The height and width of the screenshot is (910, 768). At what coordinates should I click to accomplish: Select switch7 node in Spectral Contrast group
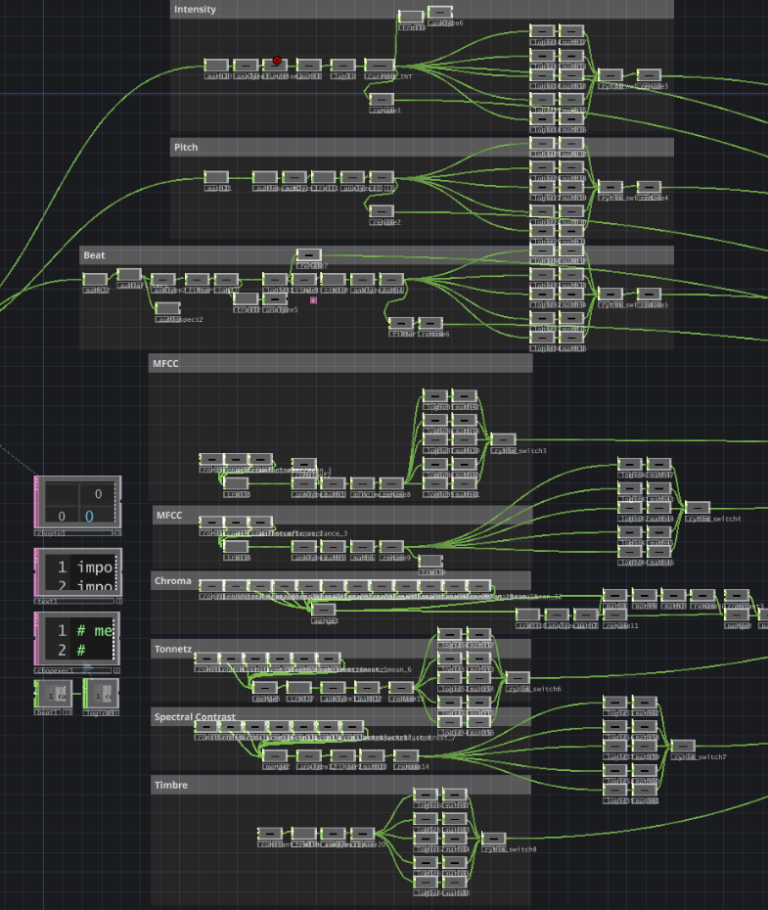tap(684, 746)
